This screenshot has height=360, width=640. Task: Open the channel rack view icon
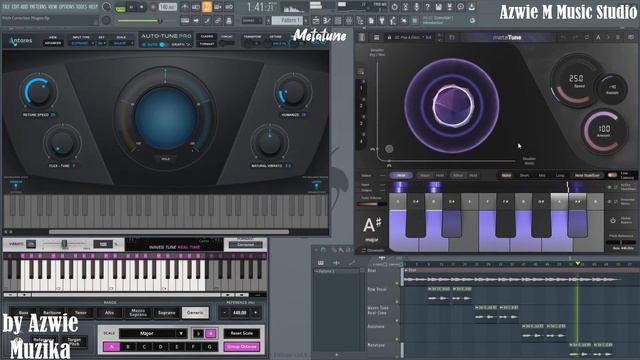tap(338, 20)
